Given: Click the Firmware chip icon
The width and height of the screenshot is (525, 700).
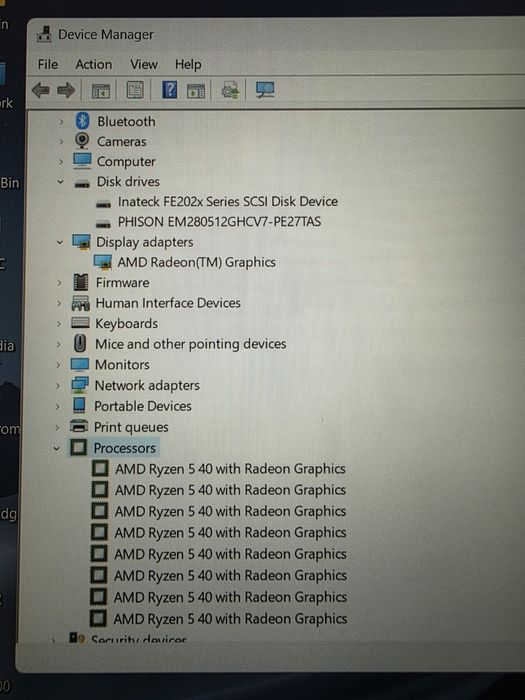Looking at the screenshot, I should click(81, 282).
